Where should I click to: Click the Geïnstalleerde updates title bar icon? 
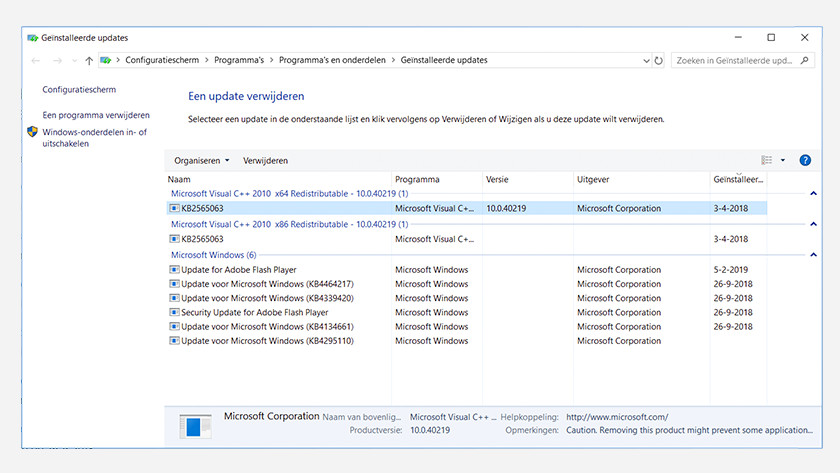click(33, 37)
